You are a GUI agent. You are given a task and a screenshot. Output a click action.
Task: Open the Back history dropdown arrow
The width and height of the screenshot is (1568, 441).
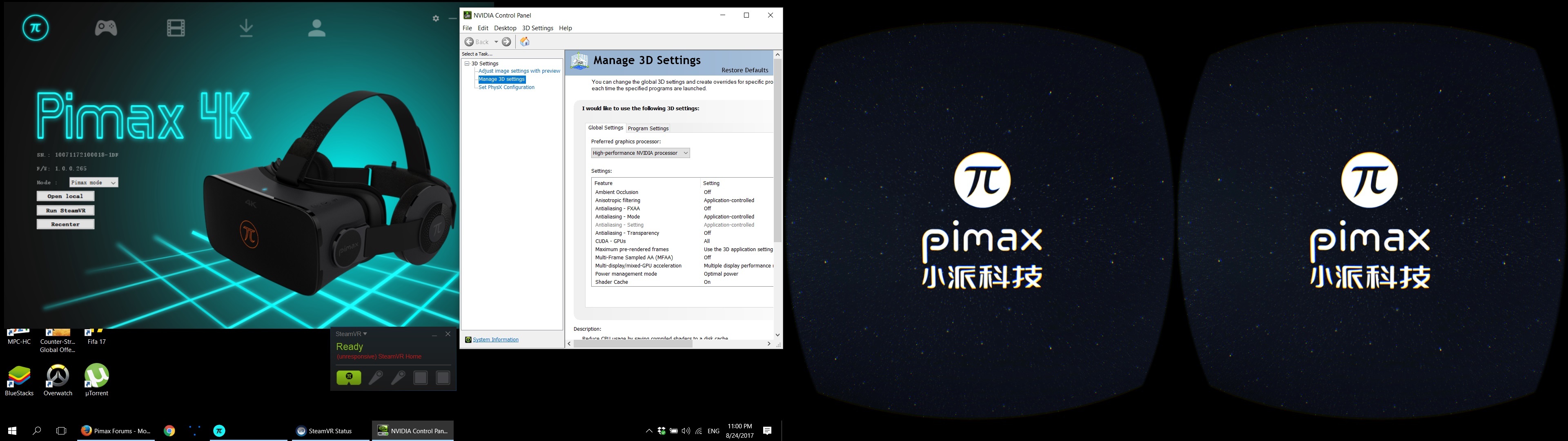pyautogui.click(x=496, y=41)
